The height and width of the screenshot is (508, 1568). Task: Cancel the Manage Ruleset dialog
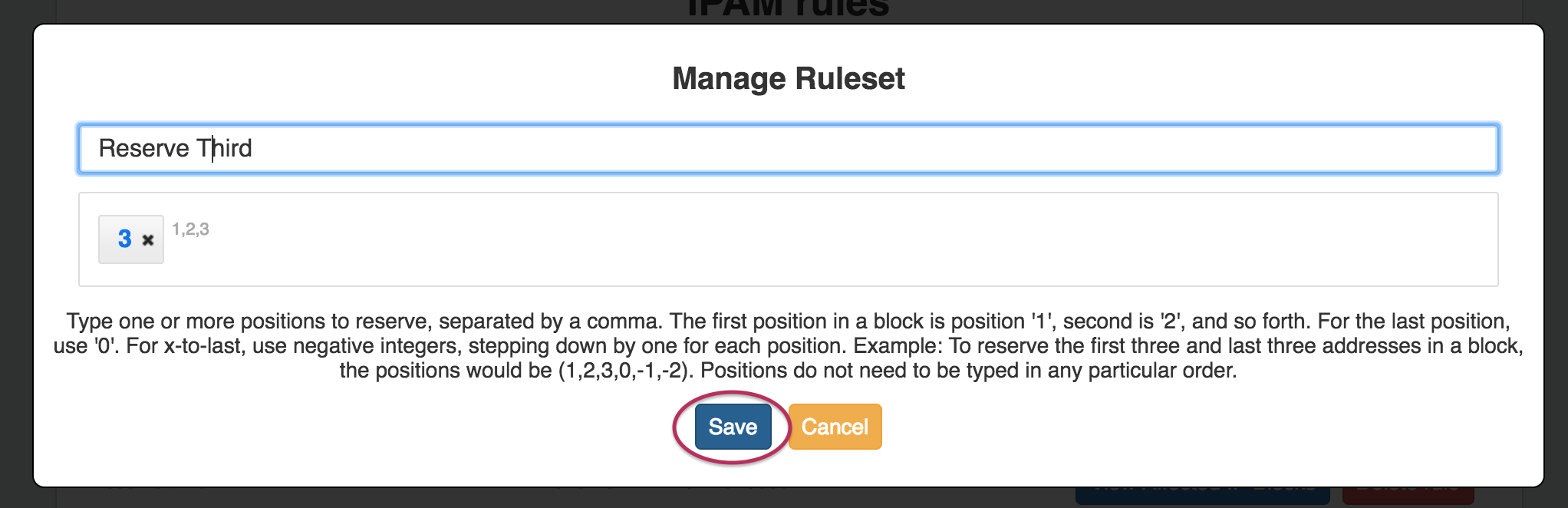click(835, 427)
